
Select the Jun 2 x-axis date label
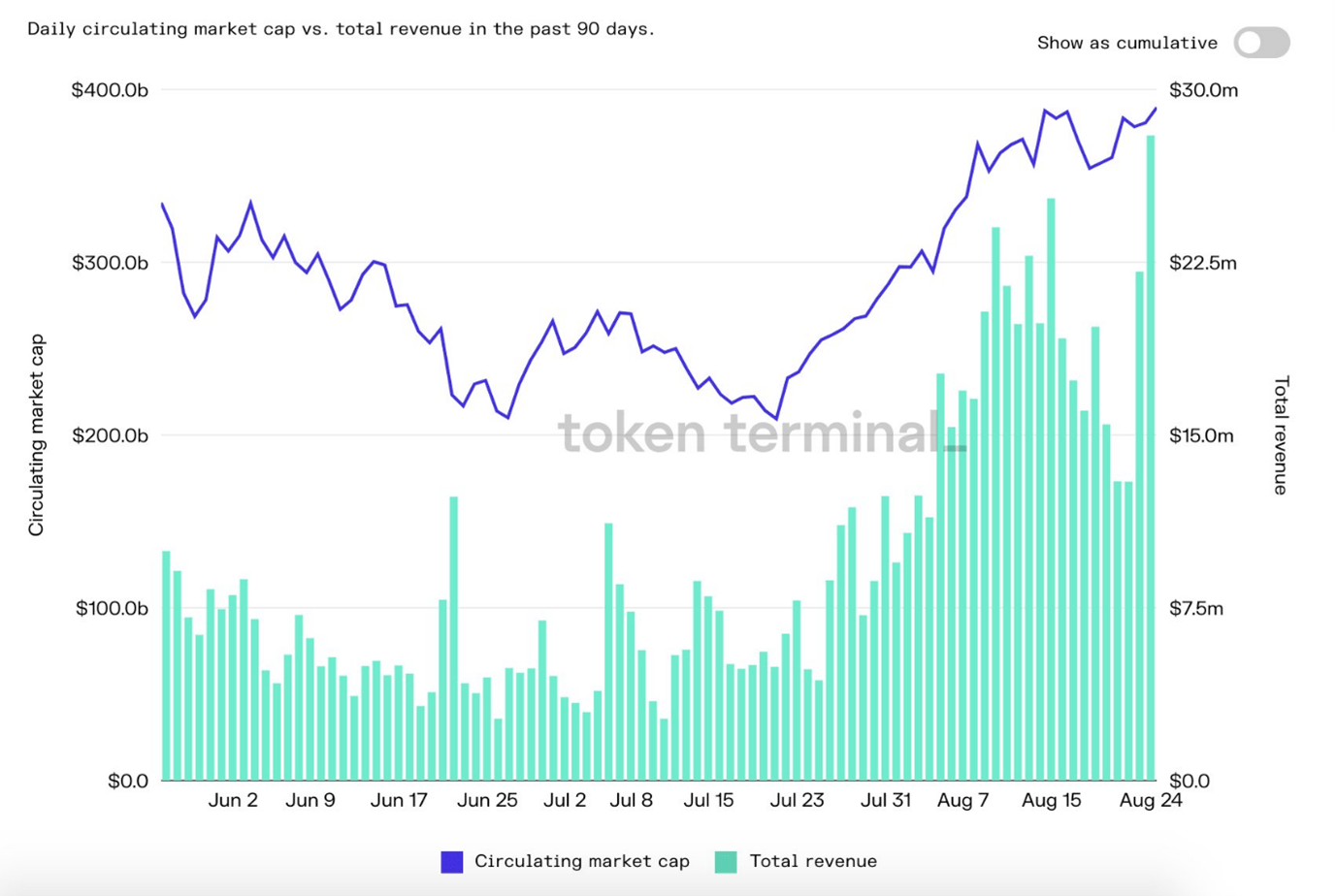(233, 800)
